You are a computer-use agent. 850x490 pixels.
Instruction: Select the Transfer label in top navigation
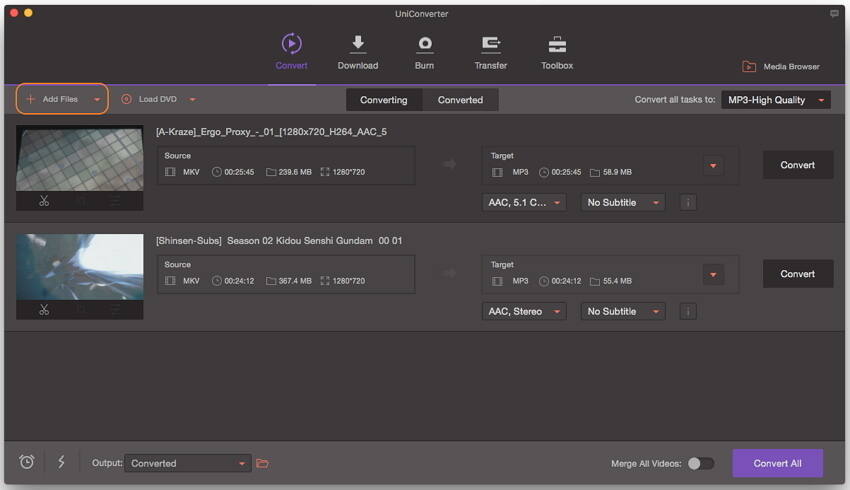(x=491, y=66)
